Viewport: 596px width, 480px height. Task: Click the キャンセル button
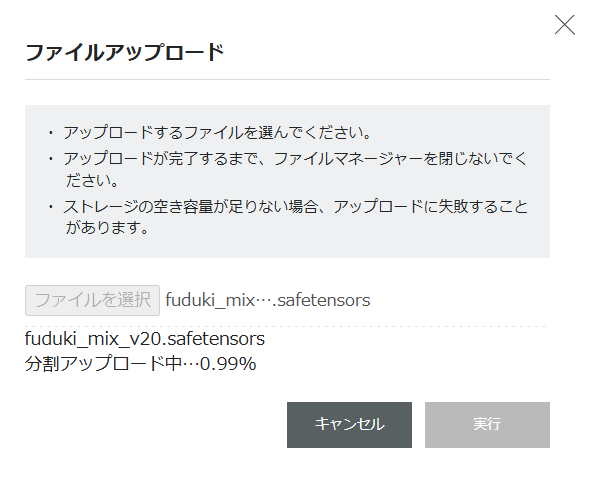click(349, 425)
